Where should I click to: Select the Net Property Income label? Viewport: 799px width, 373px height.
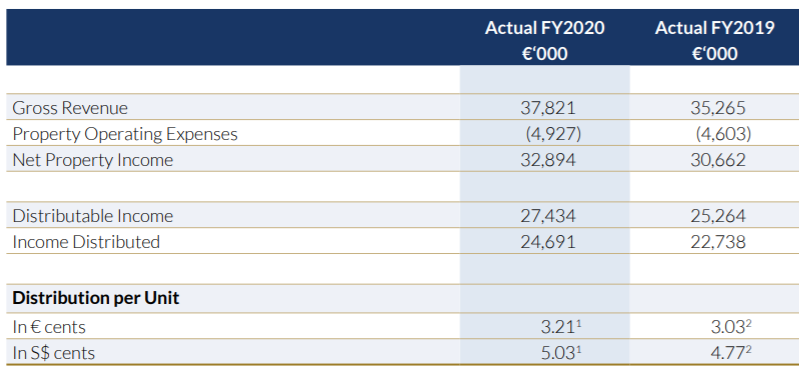pos(93,160)
